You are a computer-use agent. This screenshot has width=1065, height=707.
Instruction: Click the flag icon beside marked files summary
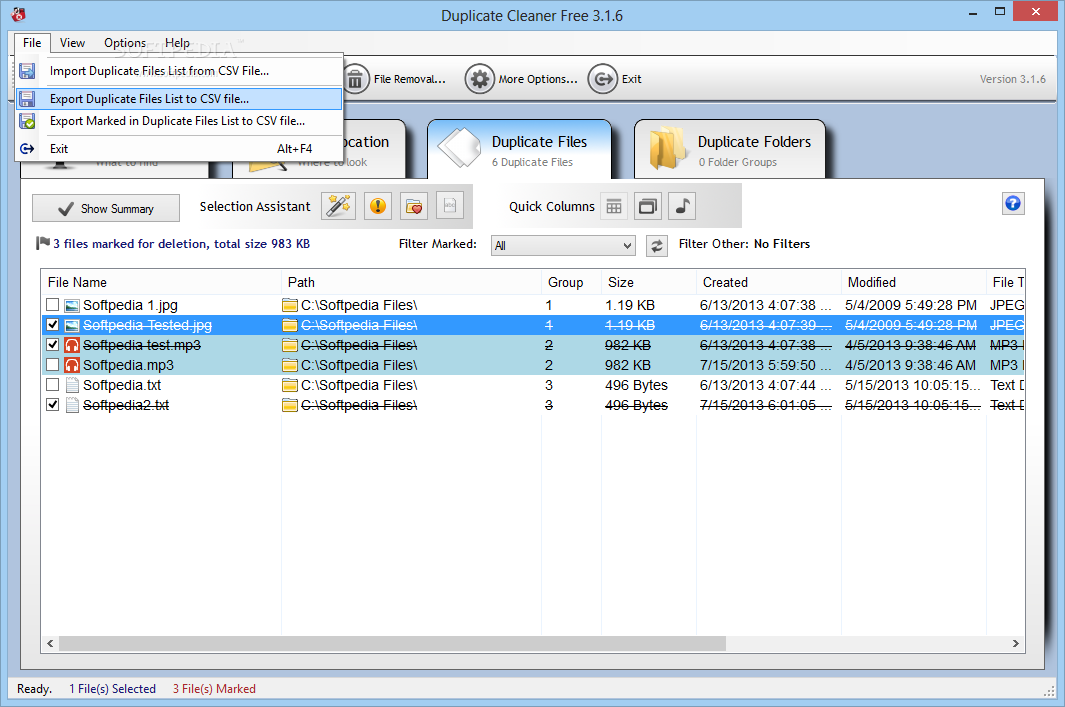click(43, 243)
